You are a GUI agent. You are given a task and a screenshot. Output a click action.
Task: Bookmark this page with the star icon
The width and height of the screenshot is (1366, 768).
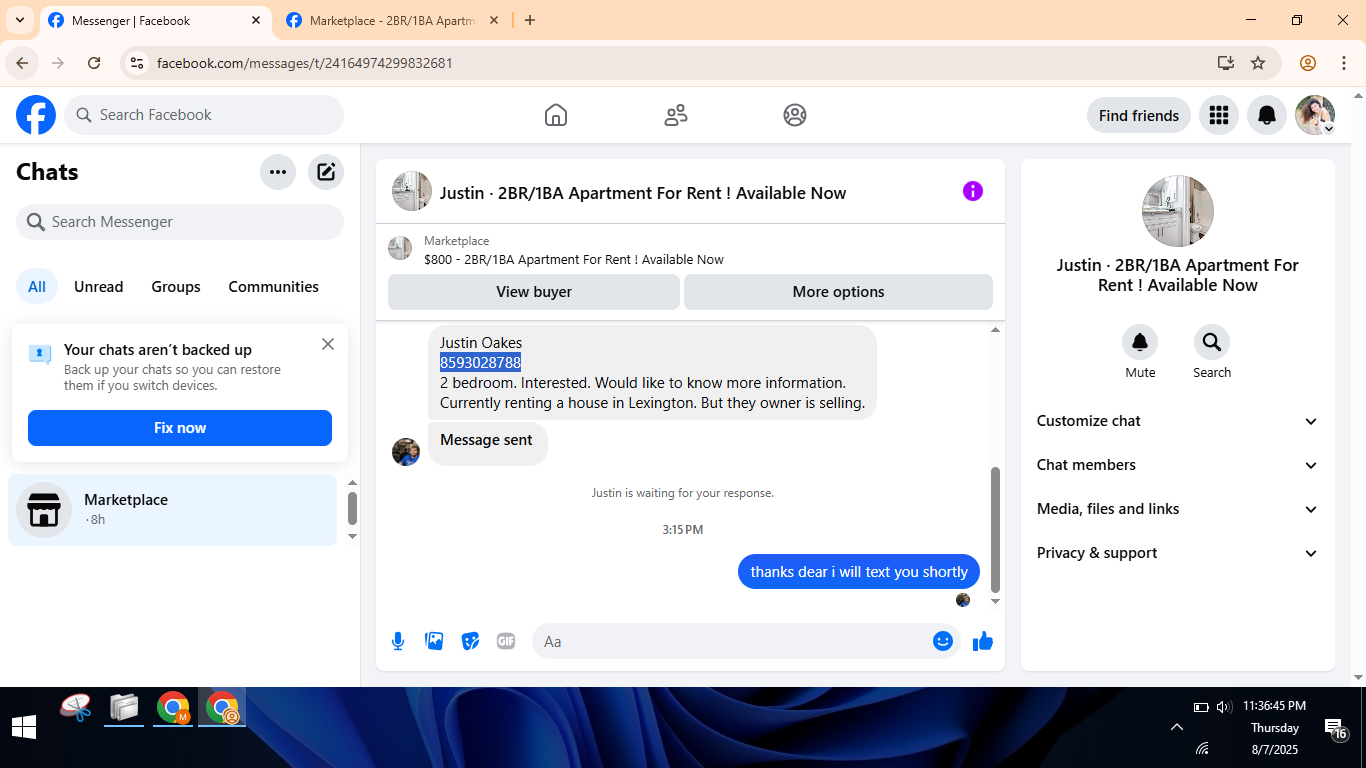point(1258,63)
